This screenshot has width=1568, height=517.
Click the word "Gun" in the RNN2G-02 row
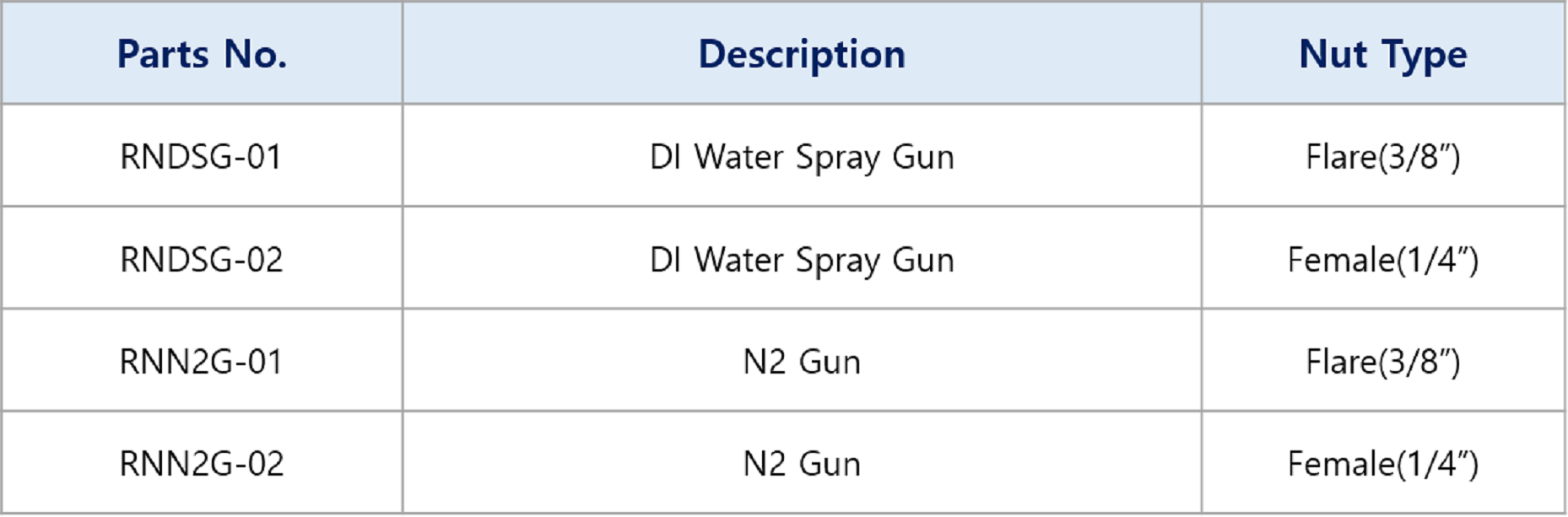[830, 464]
